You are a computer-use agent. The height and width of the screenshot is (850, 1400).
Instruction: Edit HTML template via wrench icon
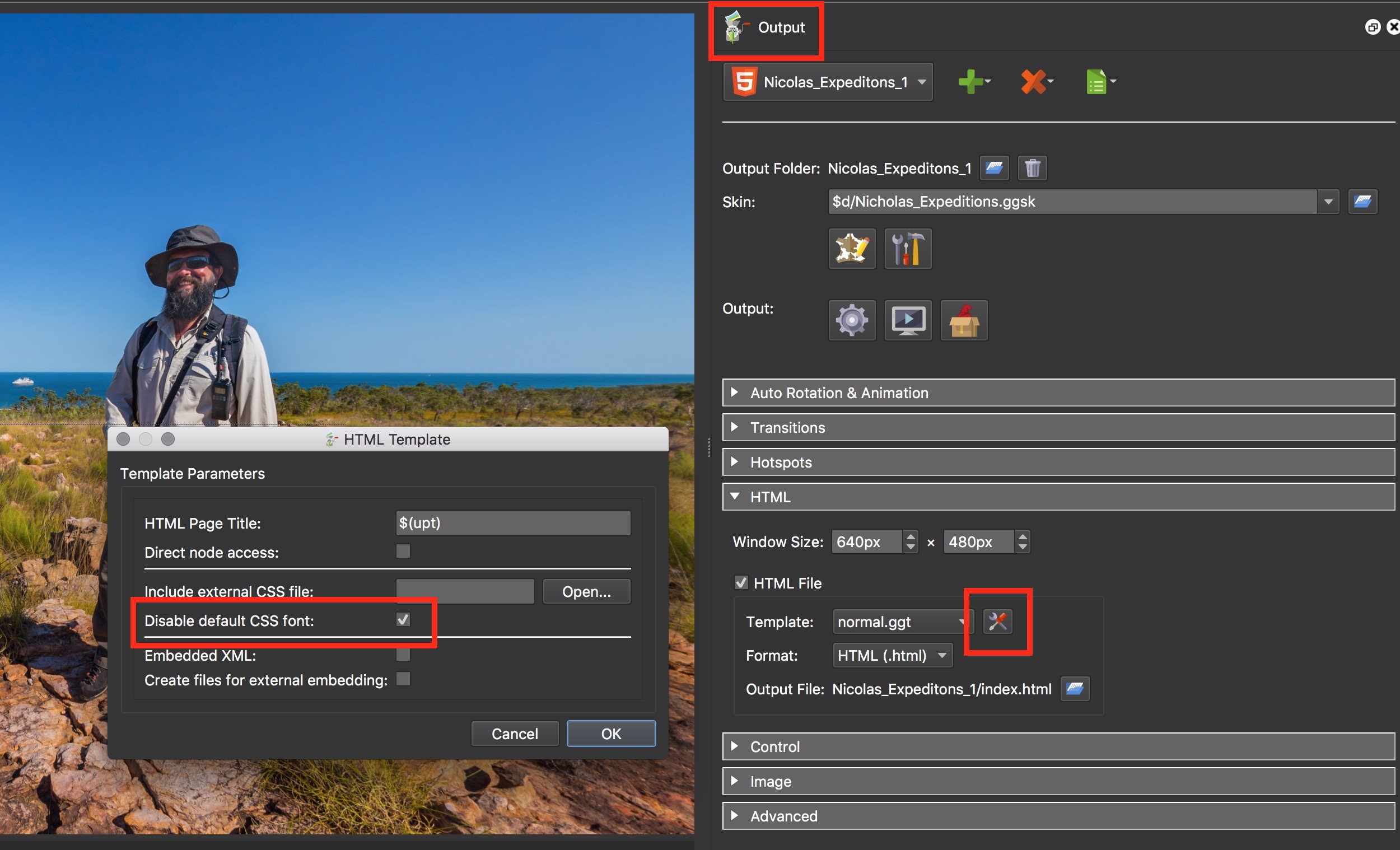click(x=998, y=621)
